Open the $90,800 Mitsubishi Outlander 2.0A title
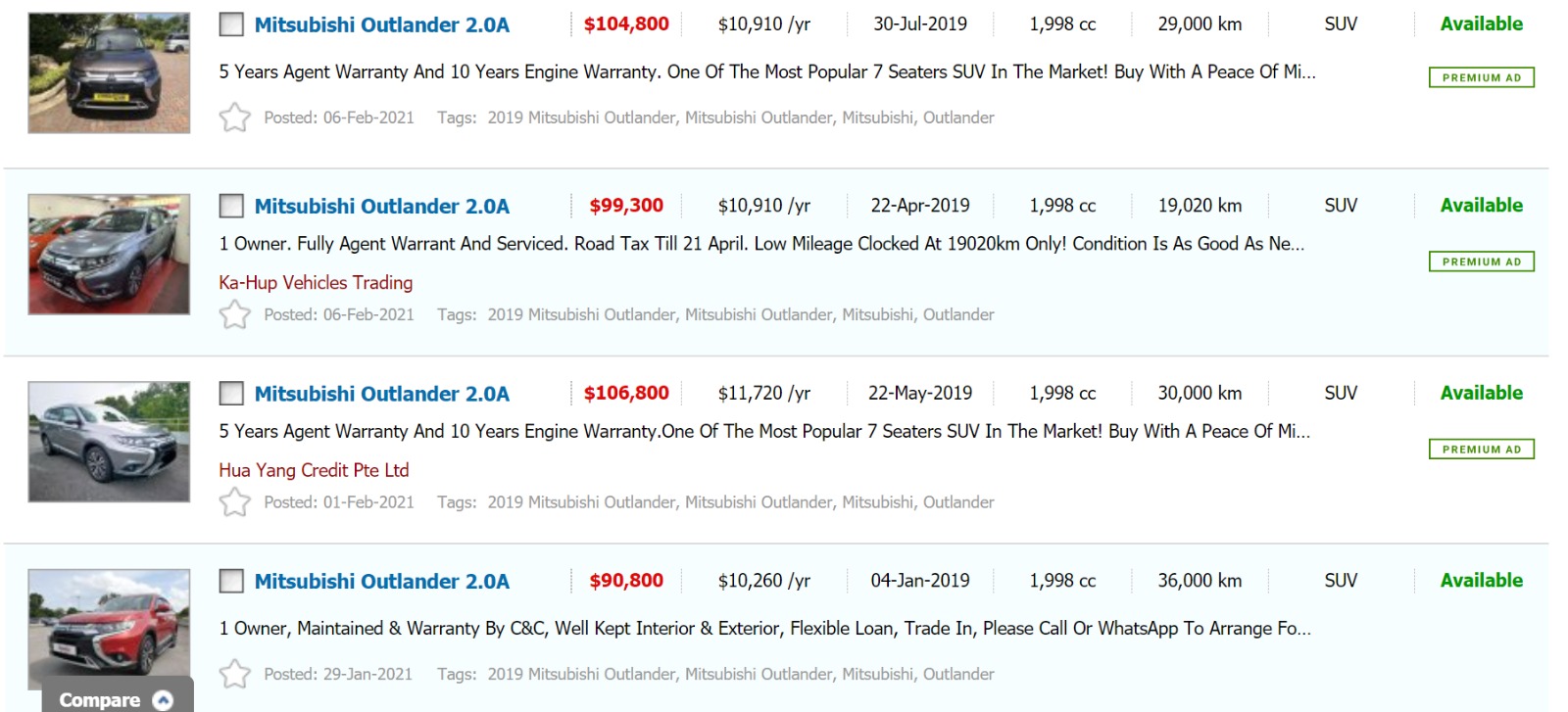 tap(381, 581)
